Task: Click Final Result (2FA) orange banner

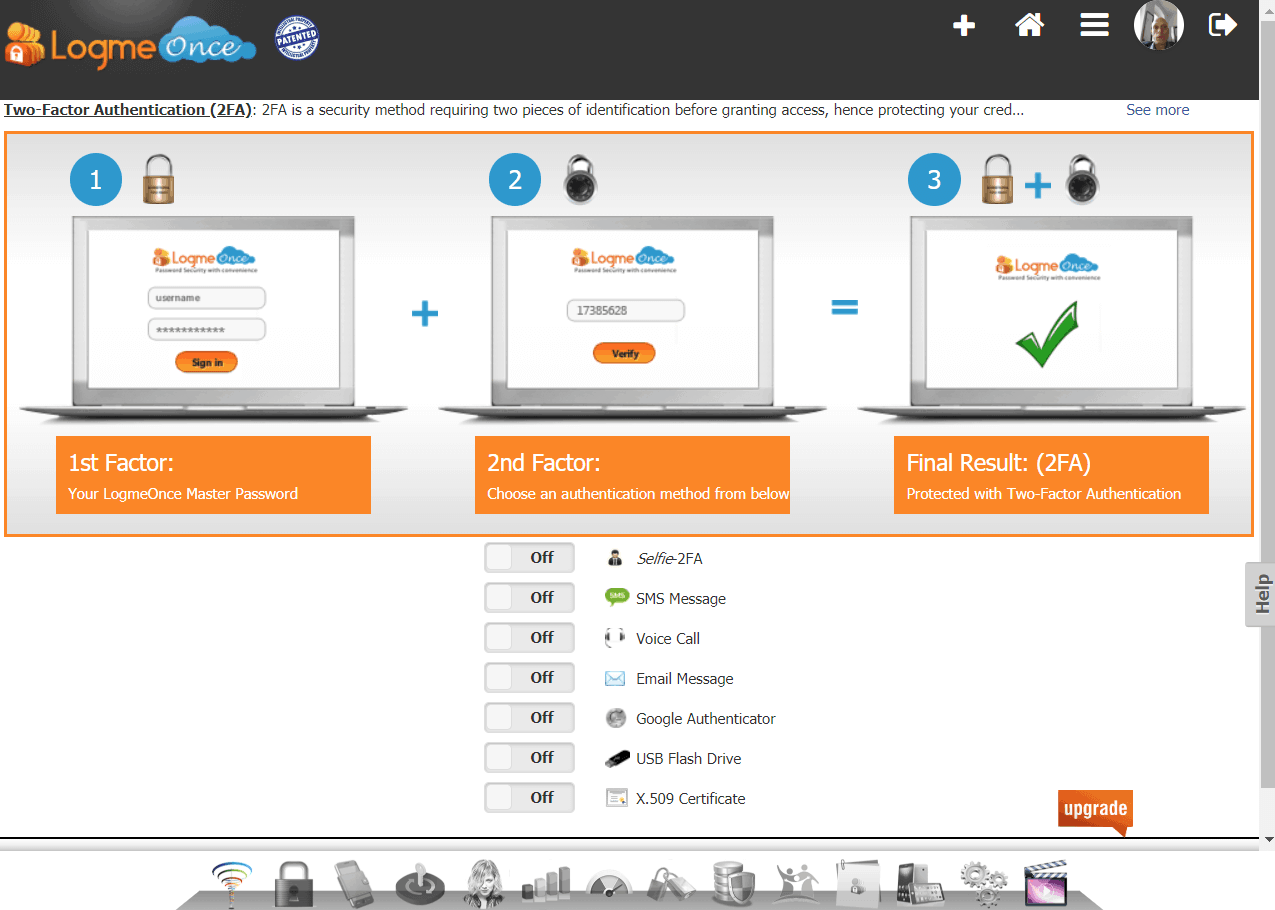Action: [x=1051, y=475]
